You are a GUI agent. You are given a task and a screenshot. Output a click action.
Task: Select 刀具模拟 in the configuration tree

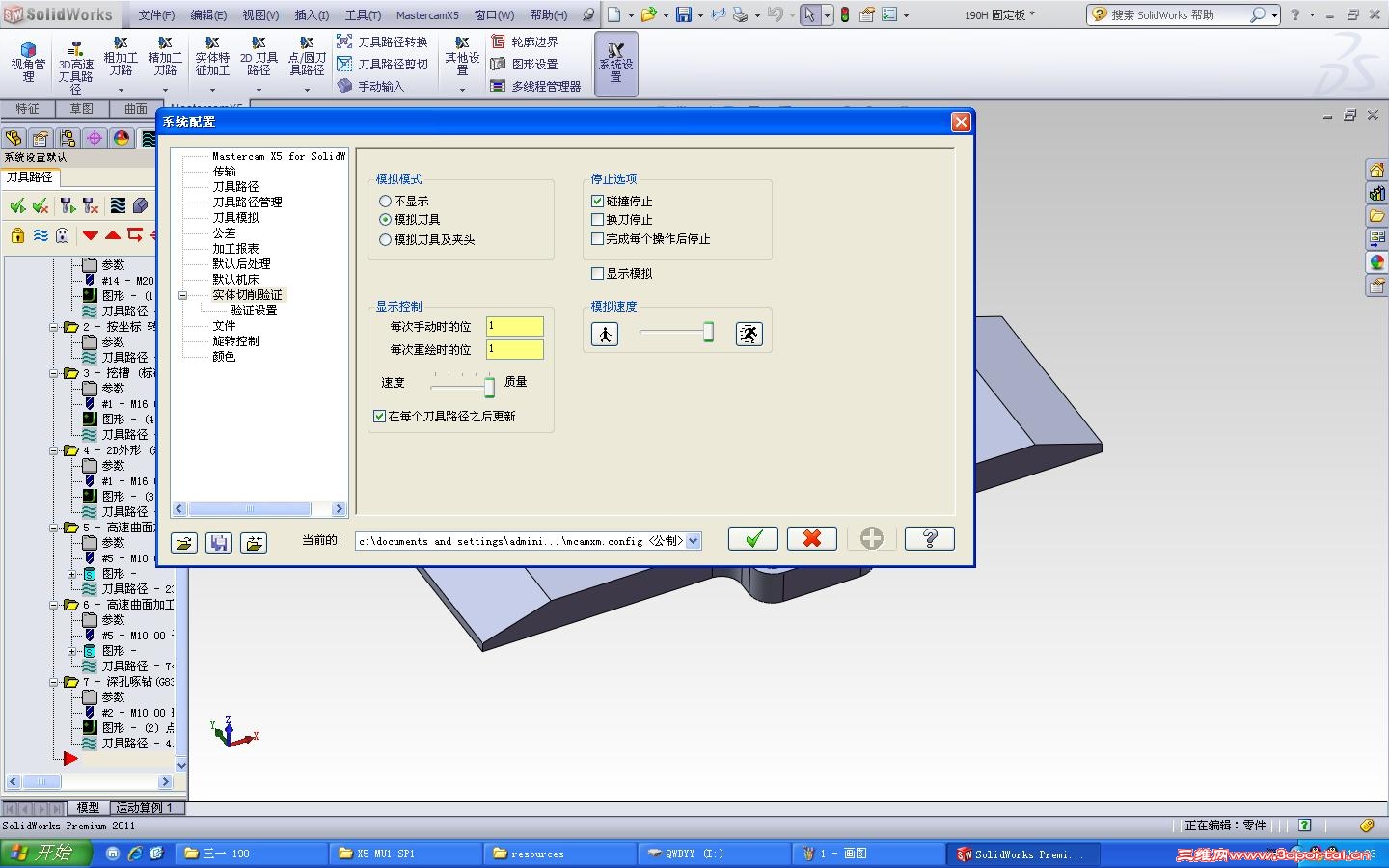click(235, 218)
